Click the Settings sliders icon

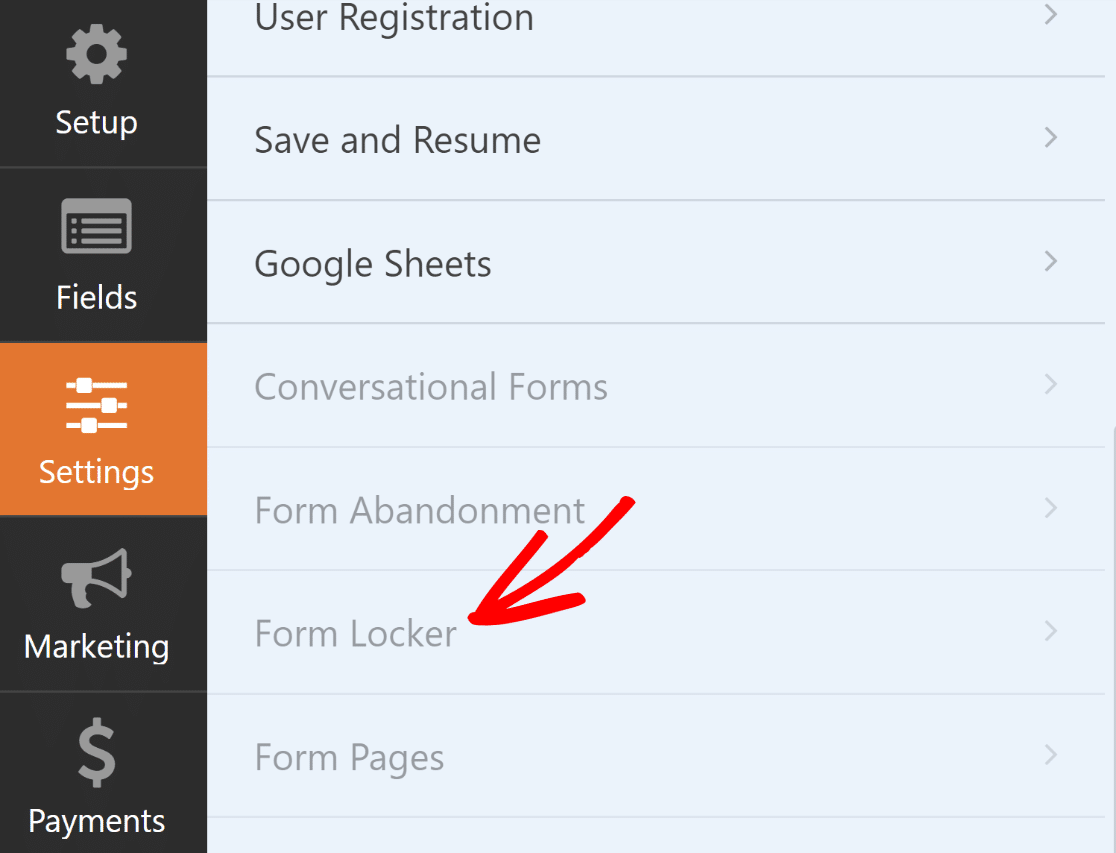96,405
